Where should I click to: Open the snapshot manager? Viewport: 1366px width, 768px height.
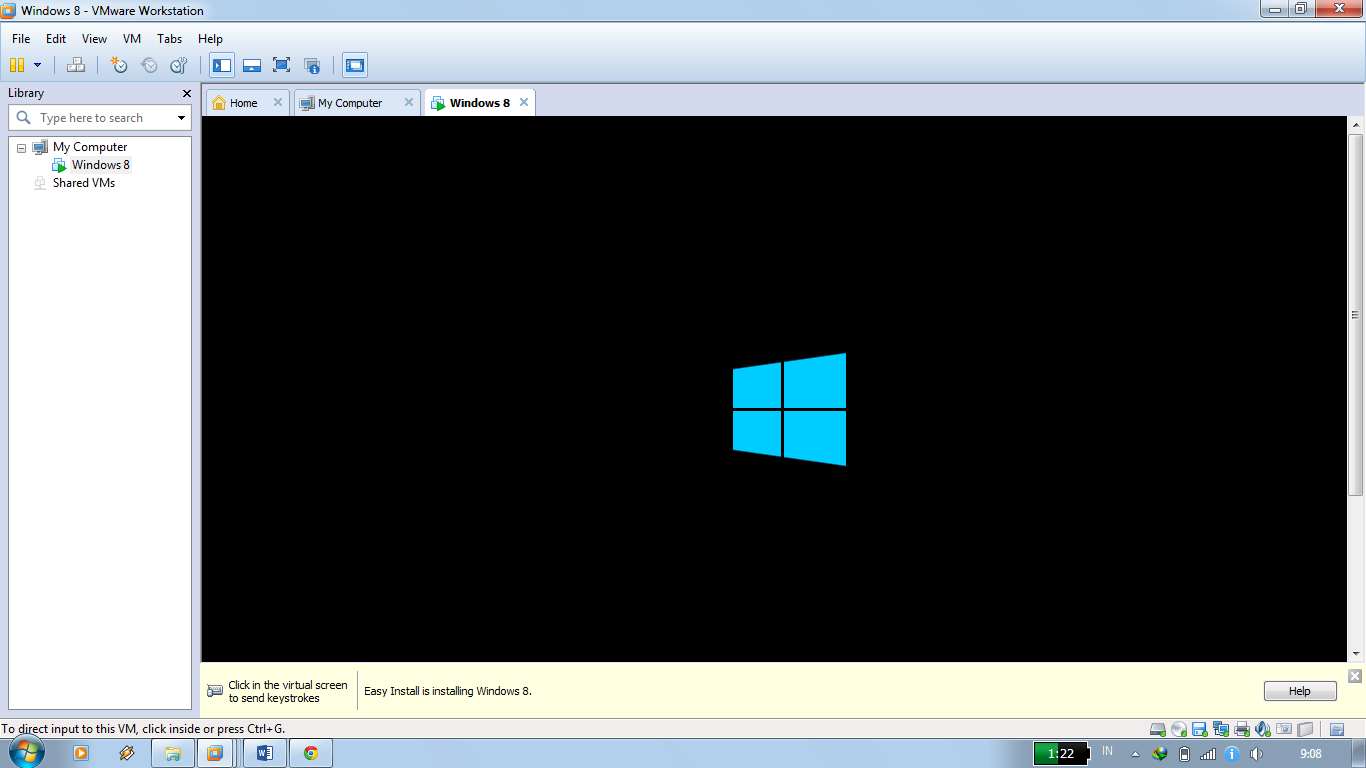(179, 65)
